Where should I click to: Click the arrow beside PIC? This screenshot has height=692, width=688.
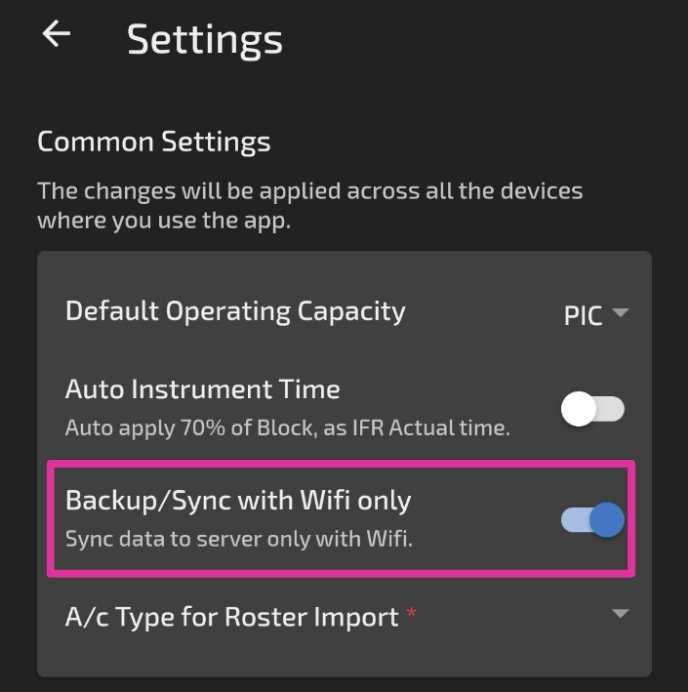click(620, 313)
